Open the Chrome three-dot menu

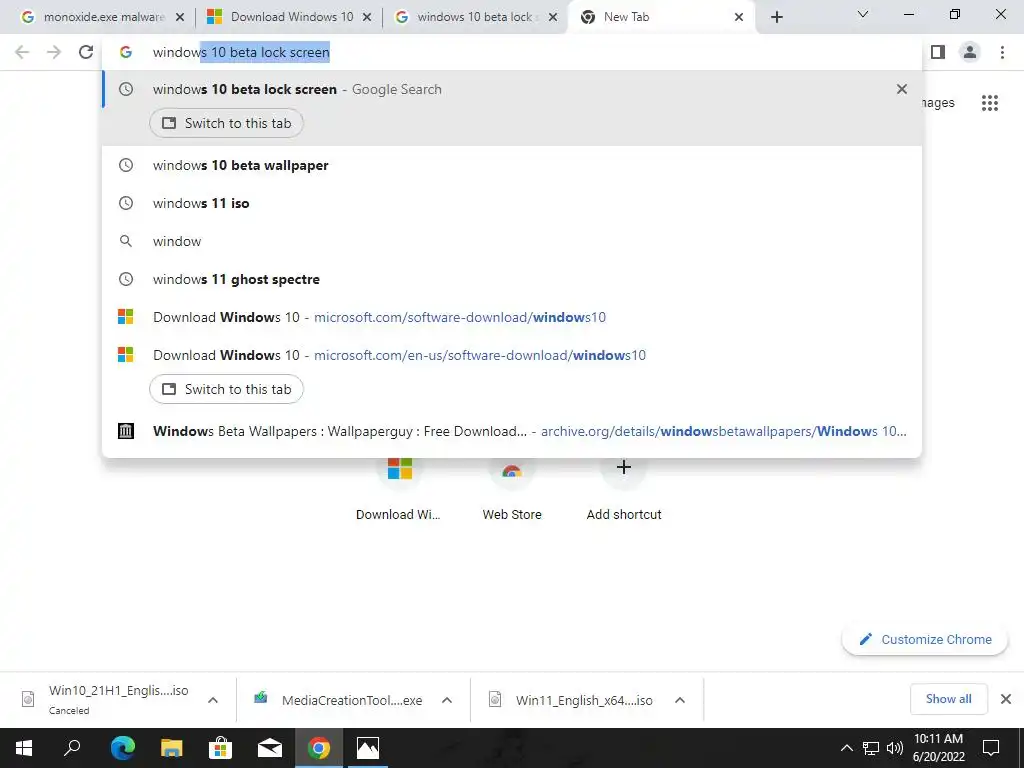pyautogui.click(x=1002, y=52)
